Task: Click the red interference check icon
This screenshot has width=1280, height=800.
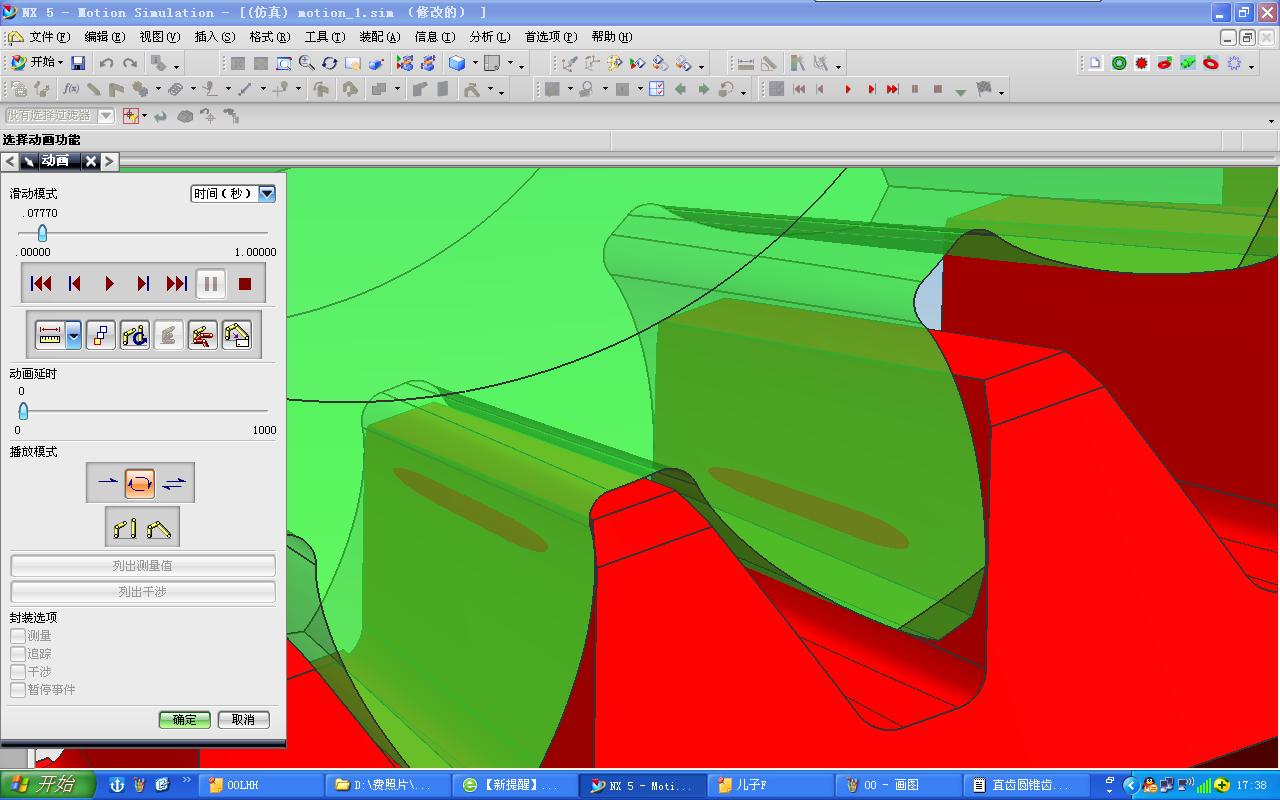Action: (203, 335)
